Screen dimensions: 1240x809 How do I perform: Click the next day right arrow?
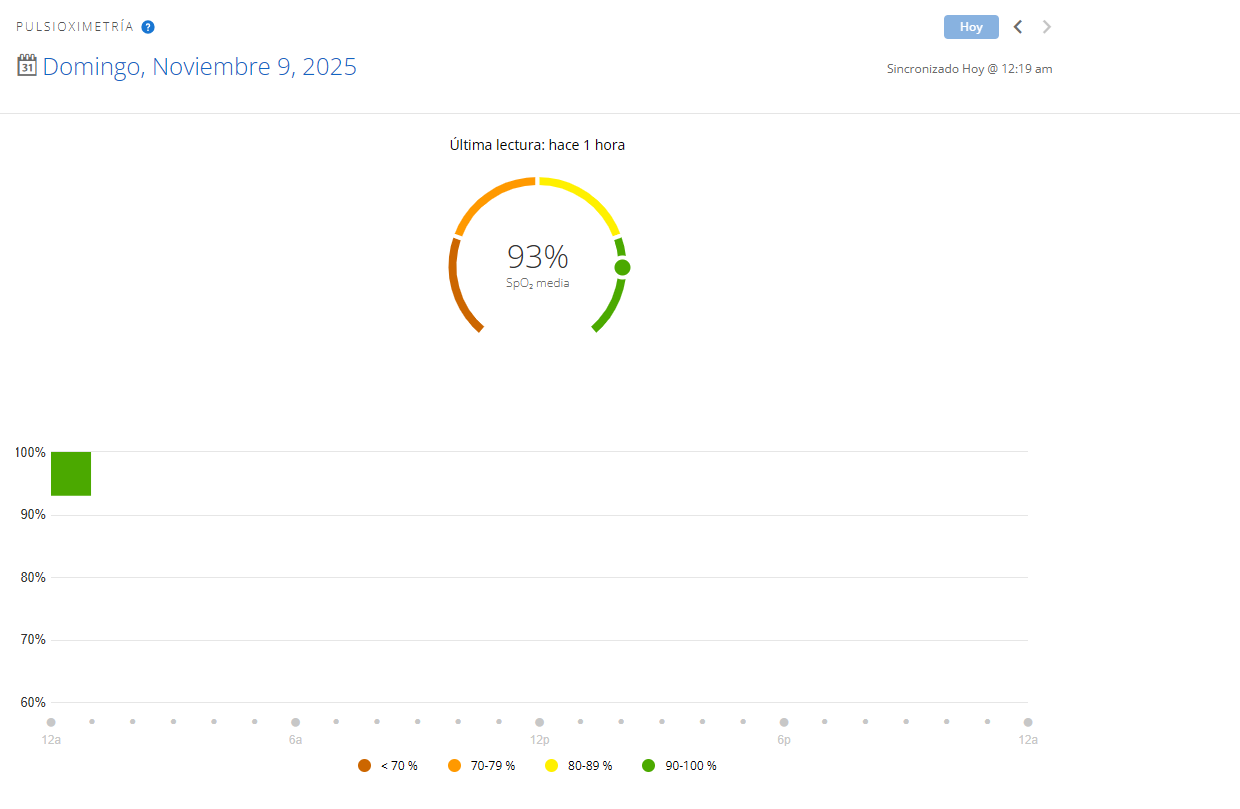pyautogui.click(x=1047, y=27)
